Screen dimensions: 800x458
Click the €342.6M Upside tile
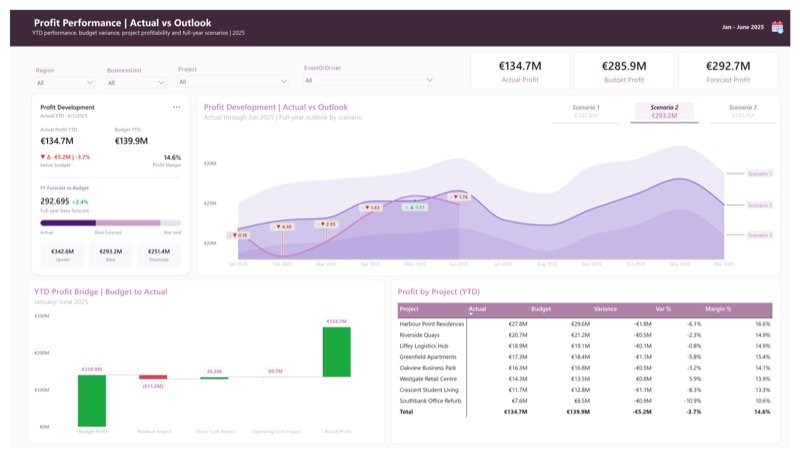(62, 255)
